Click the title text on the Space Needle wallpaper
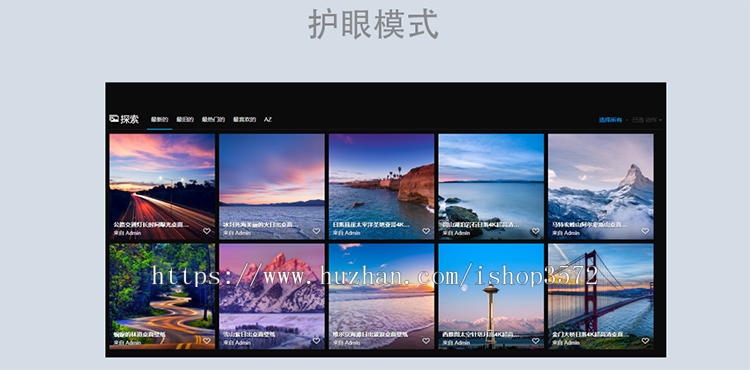The height and width of the screenshot is (370, 750). 481,335
